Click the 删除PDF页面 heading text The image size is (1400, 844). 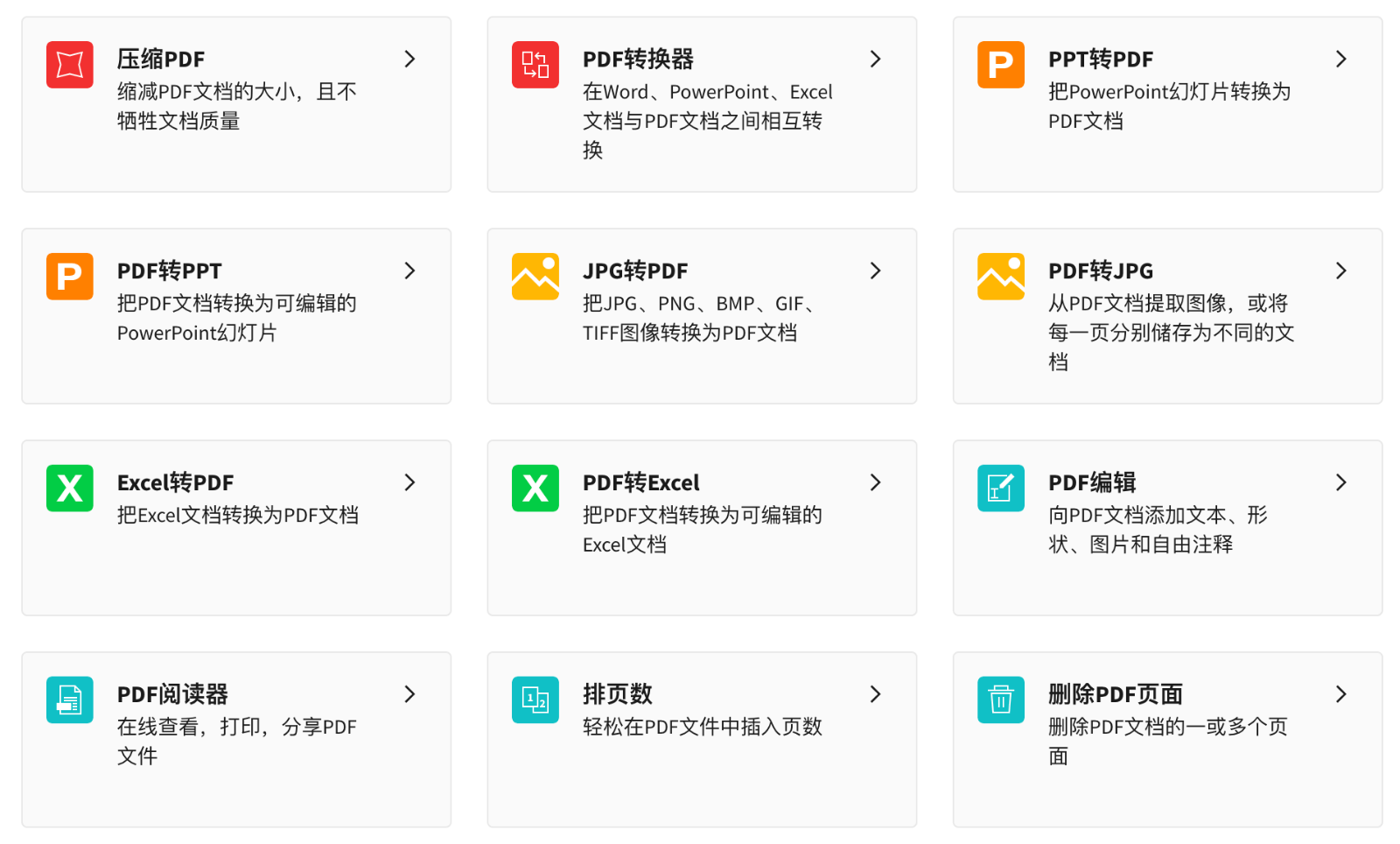pyautogui.click(x=1116, y=695)
